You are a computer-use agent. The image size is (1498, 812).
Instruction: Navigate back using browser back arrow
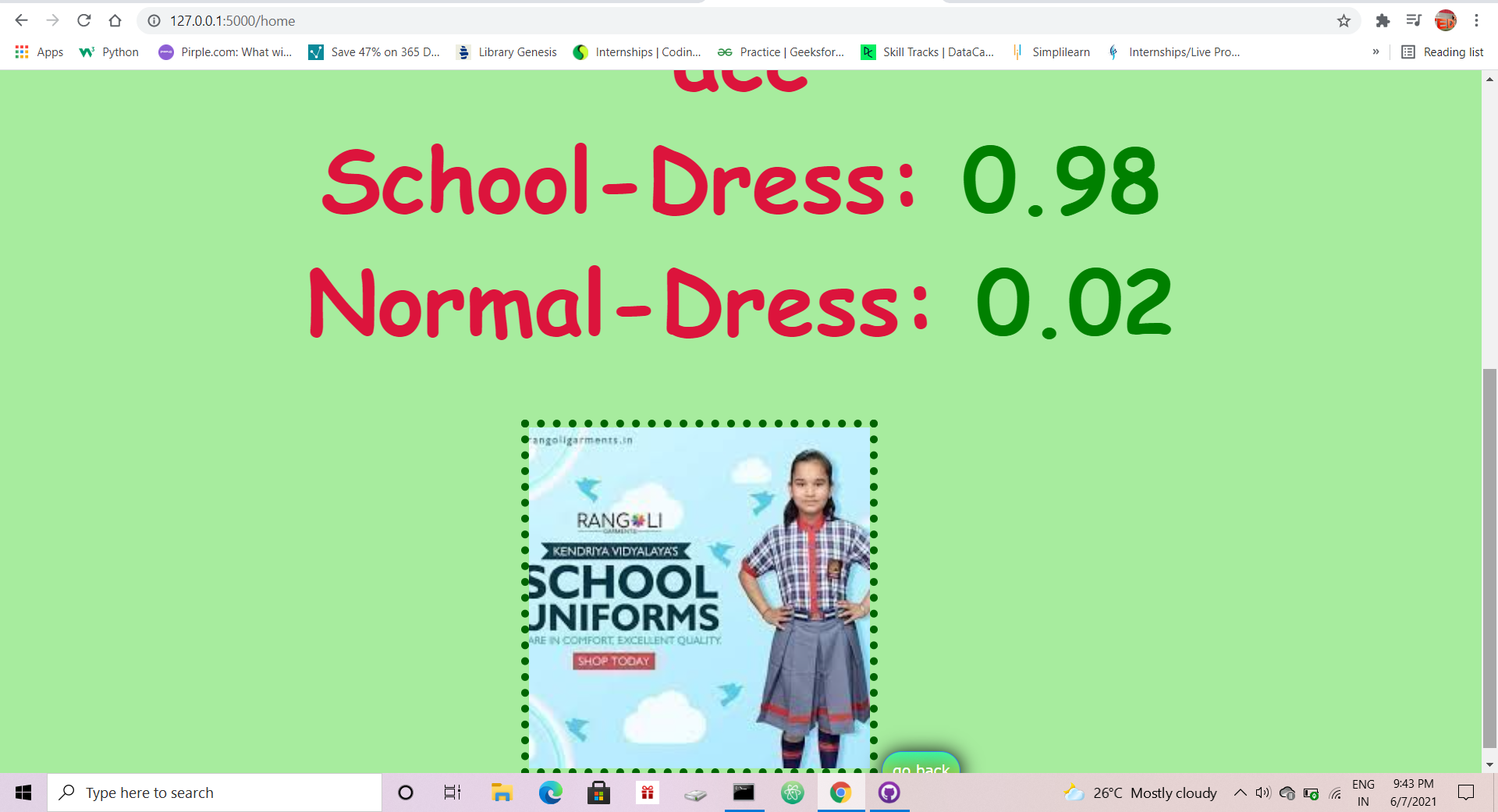pyautogui.click(x=20, y=20)
